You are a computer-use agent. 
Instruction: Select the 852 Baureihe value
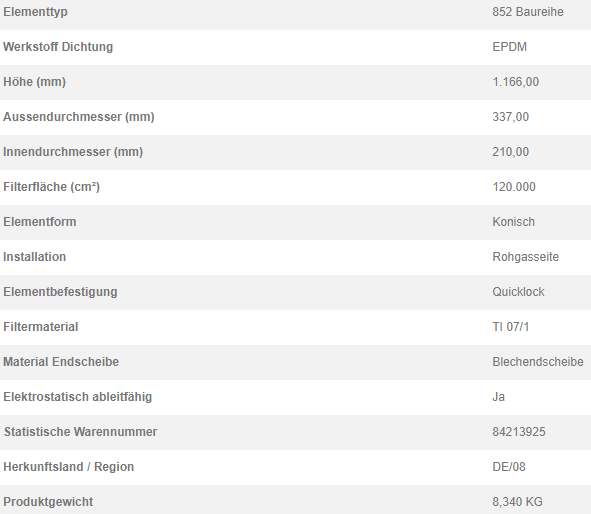click(x=528, y=12)
